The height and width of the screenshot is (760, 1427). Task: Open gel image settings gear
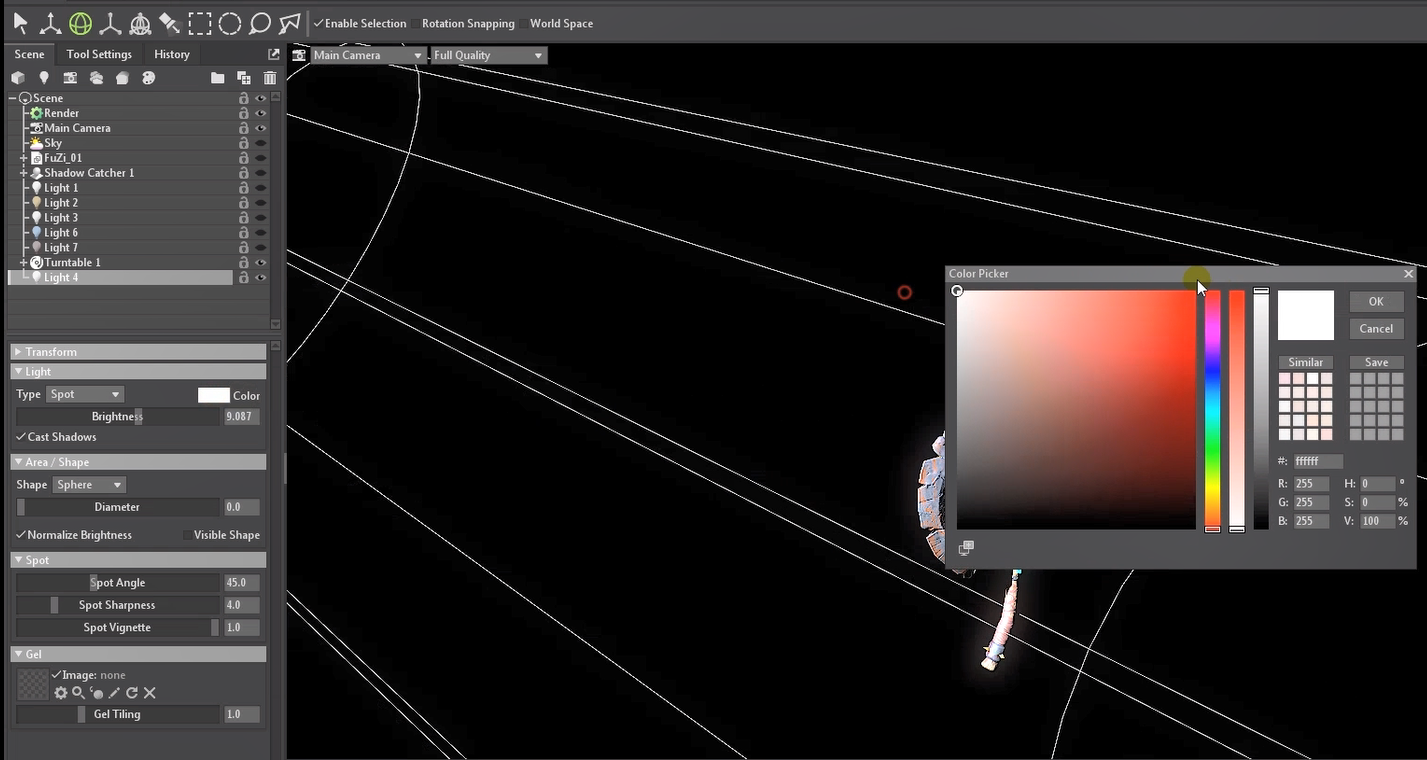61,693
